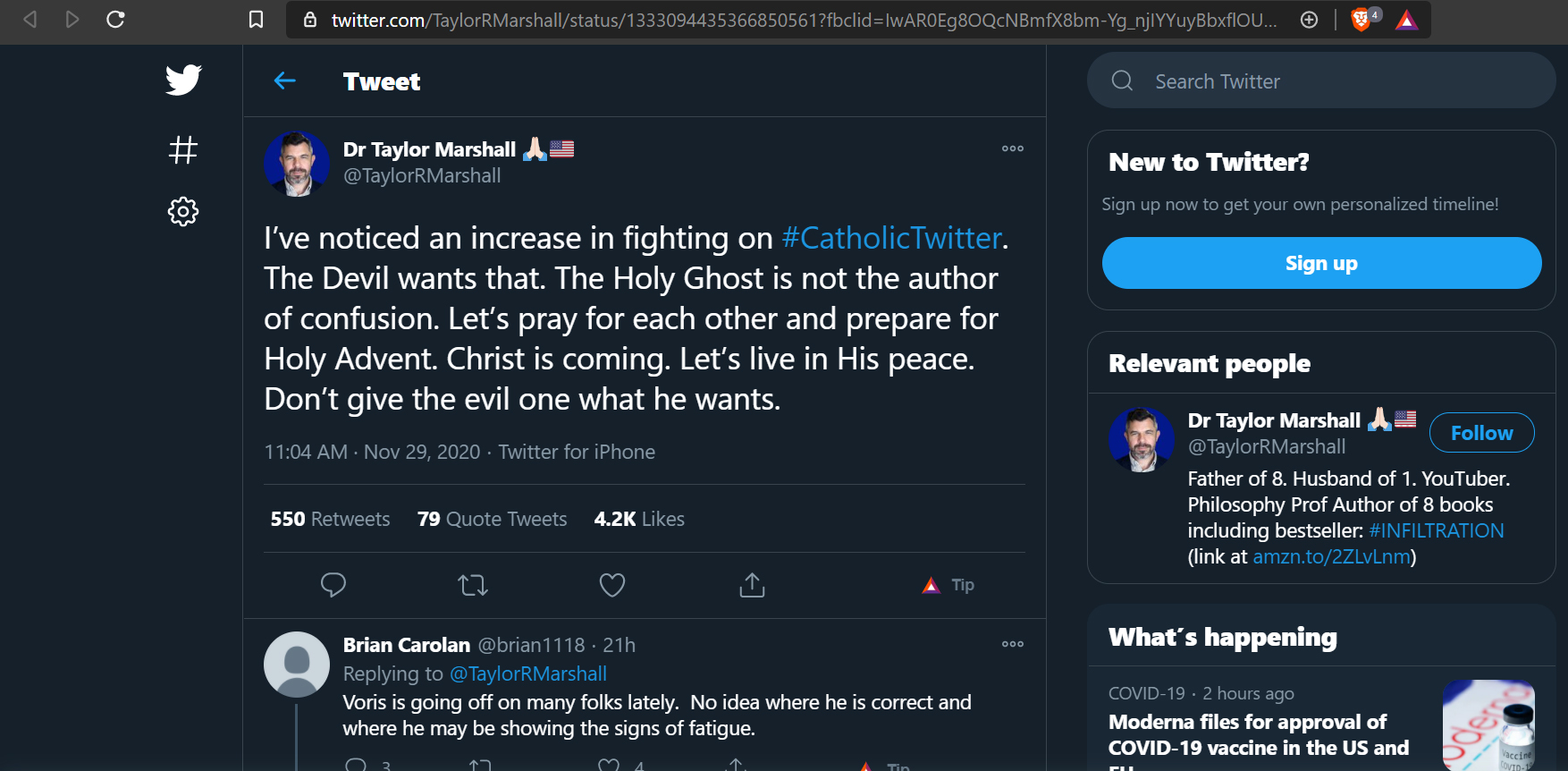Open more options on main tweet

(1012, 148)
